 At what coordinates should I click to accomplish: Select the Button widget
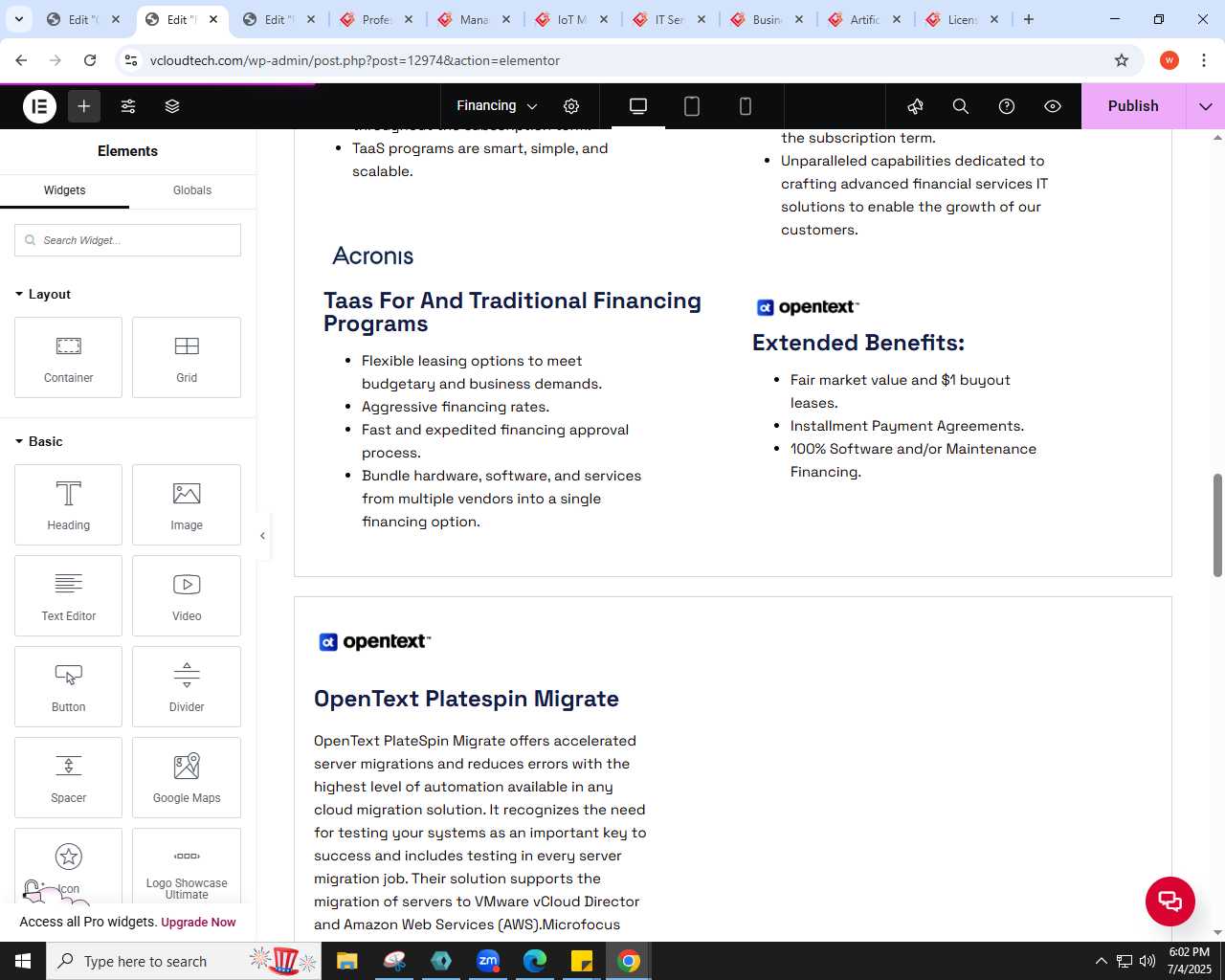pos(69,687)
